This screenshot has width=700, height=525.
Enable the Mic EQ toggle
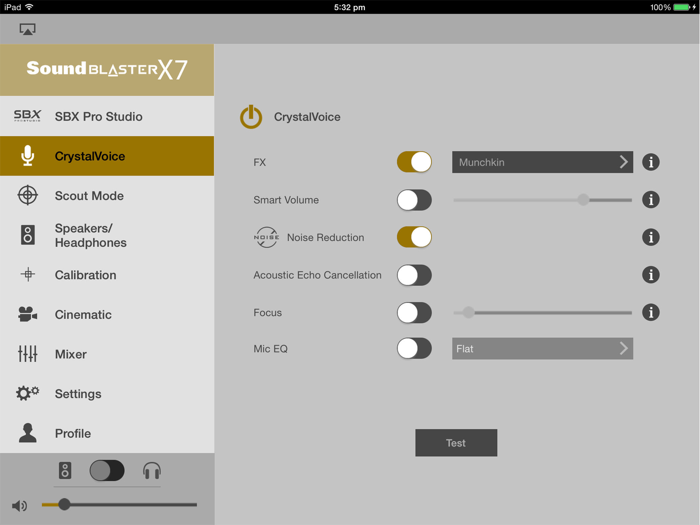(414, 349)
